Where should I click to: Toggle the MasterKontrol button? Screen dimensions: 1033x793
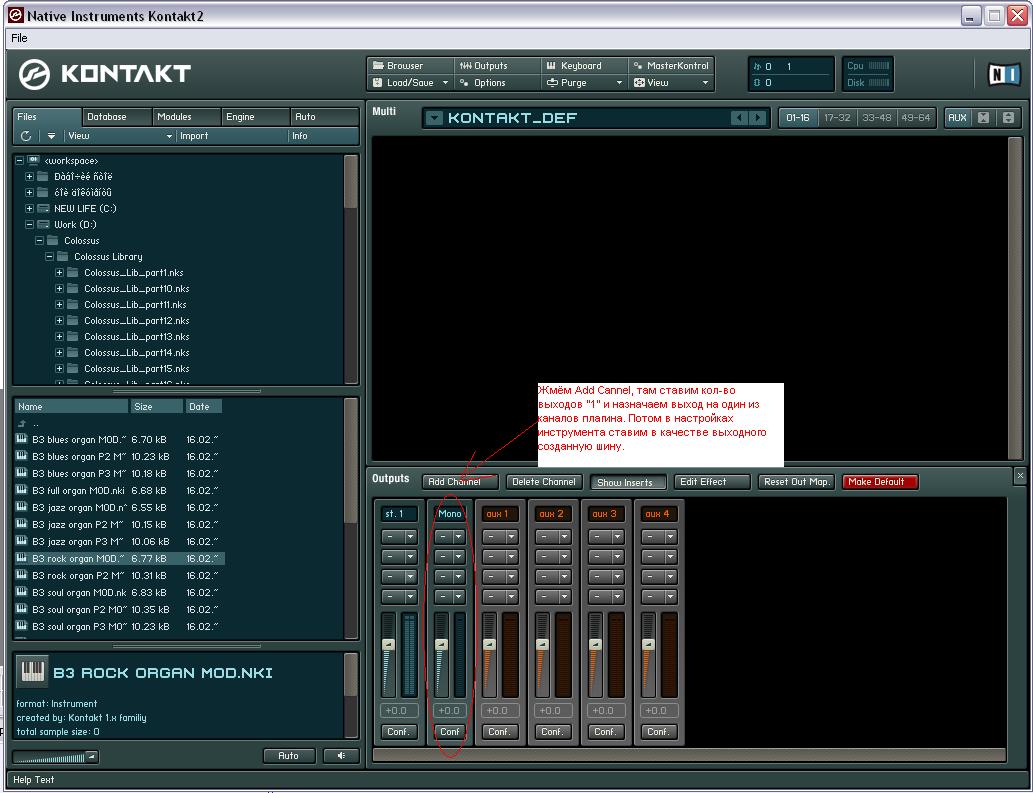(670, 66)
